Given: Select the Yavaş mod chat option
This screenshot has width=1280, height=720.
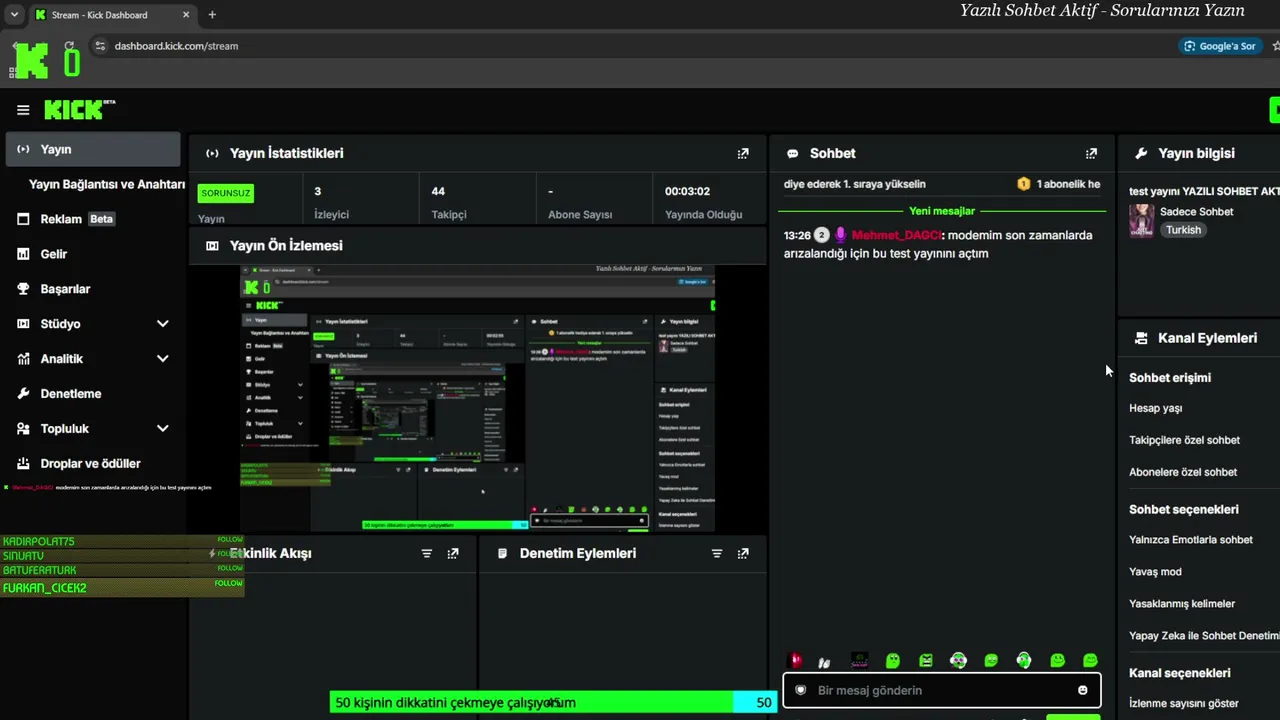Looking at the screenshot, I should coord(1155,572).
